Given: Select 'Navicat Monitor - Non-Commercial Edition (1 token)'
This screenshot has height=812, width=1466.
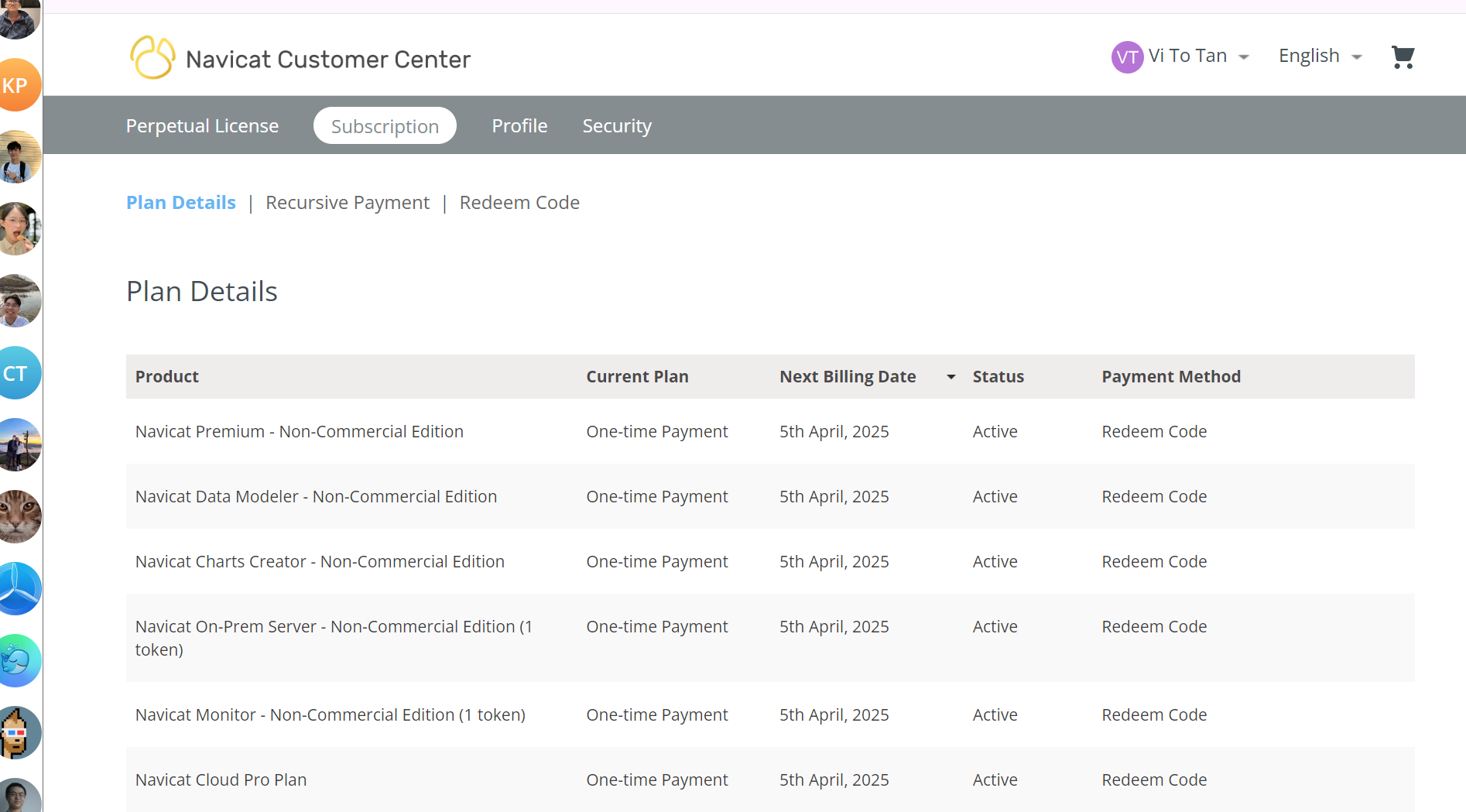Looking at the screenshot, I should pos(331,715).
